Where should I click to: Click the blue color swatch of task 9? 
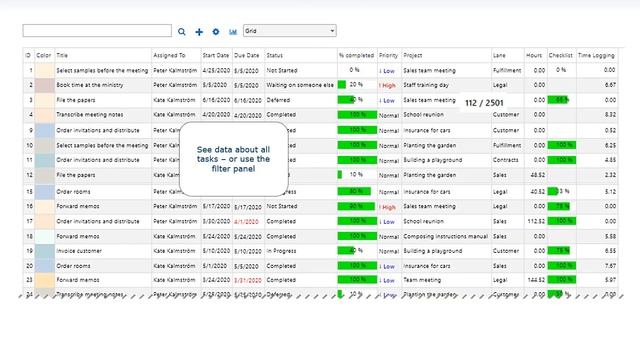point(44,130)
